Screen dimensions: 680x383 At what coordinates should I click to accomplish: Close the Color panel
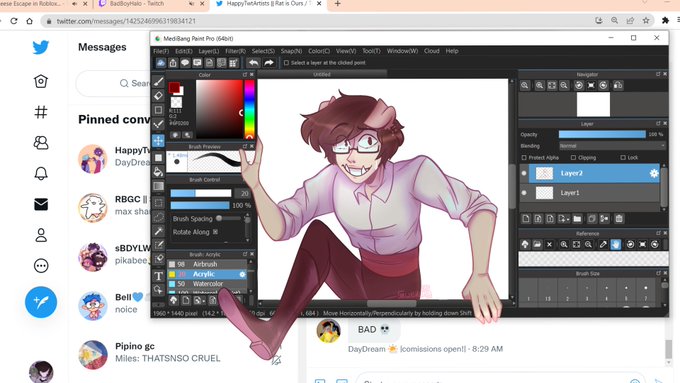pos(252,75)
